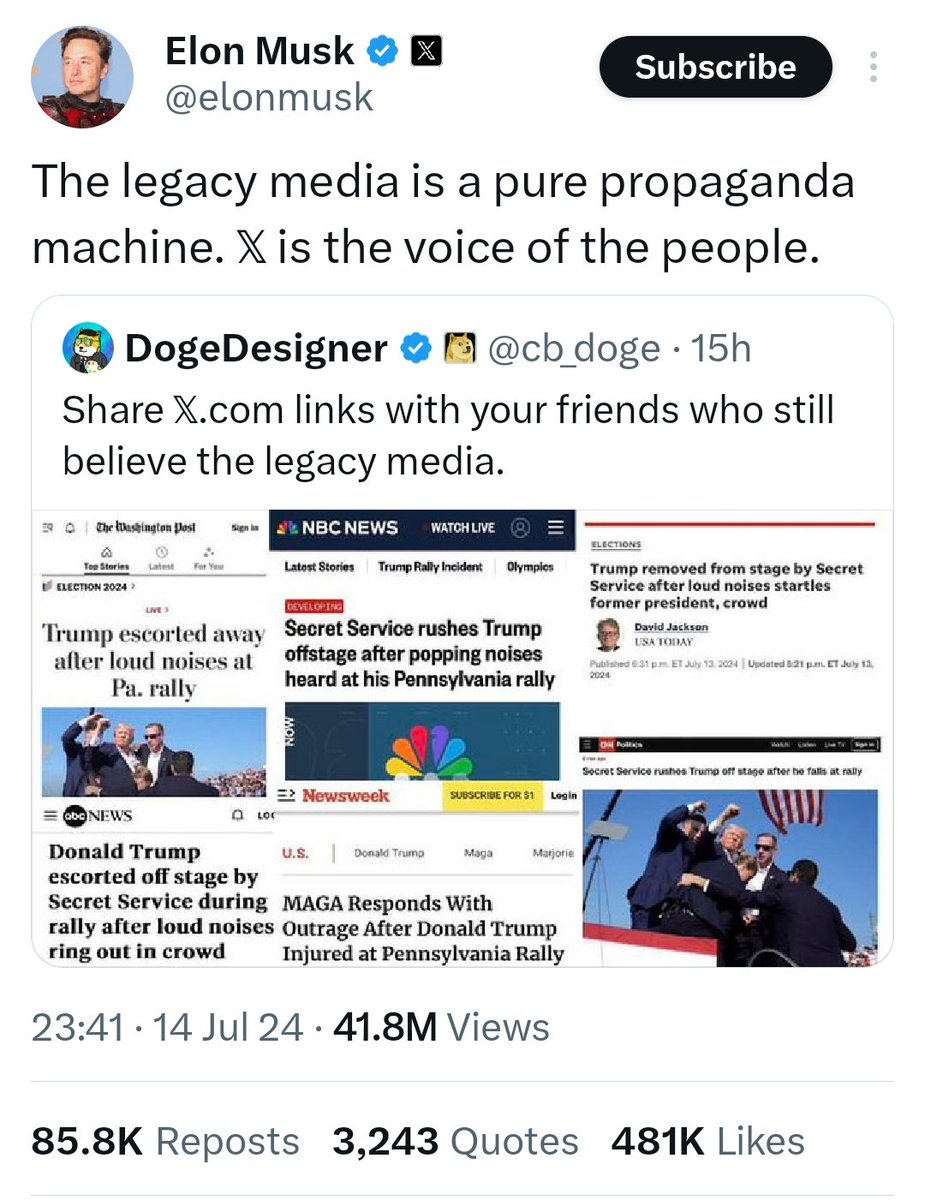Open the @cb_doge handle

point(573,348)
